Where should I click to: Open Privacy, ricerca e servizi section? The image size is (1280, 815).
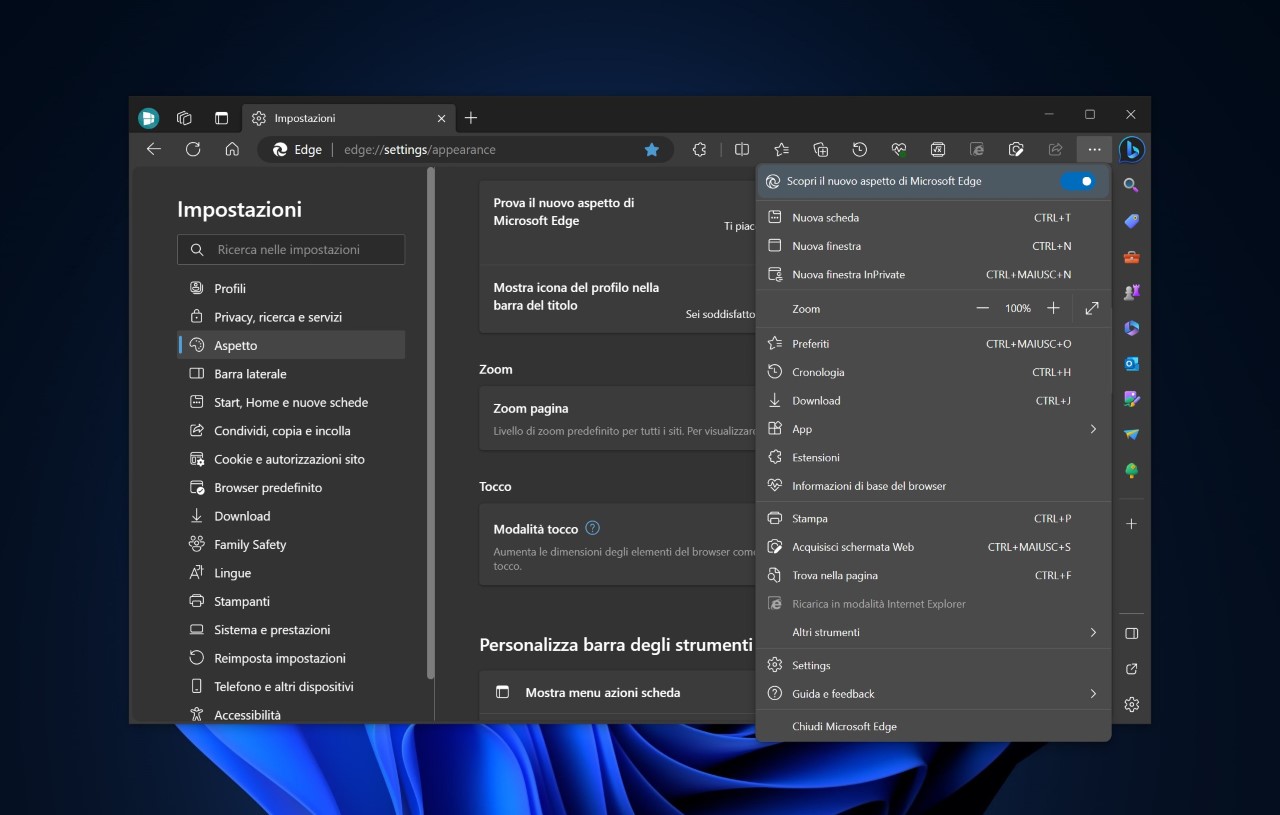click(291, 317)
